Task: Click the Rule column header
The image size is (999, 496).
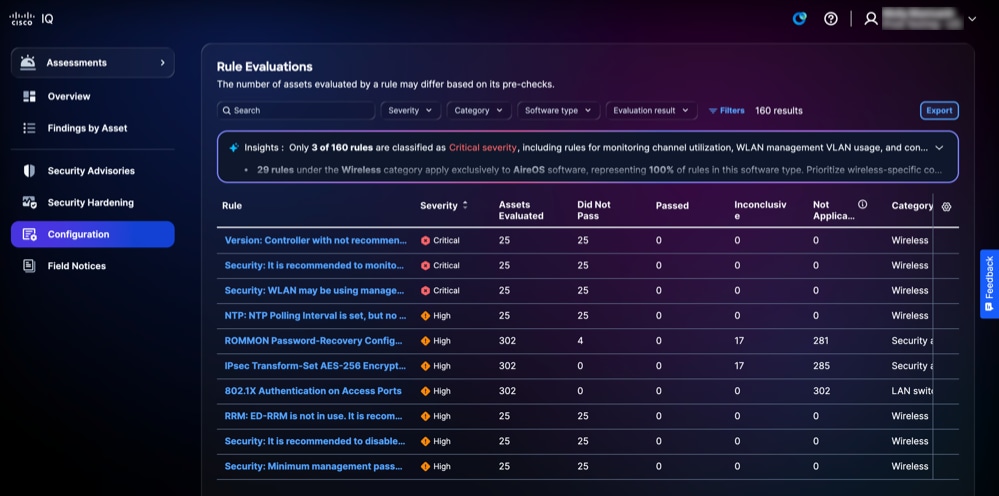Action: 232,206
